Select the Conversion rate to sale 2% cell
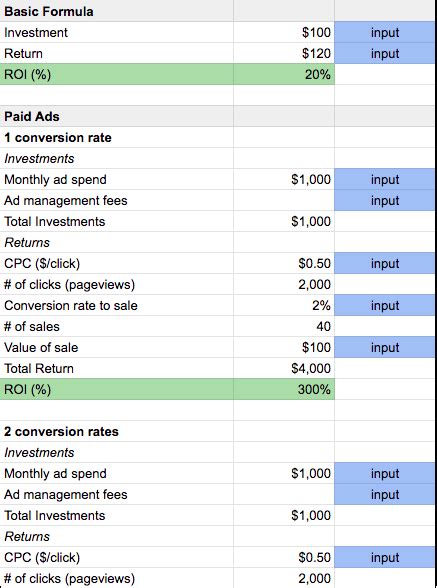Screen dimensions: 437x588 click(x=284, y=305)
